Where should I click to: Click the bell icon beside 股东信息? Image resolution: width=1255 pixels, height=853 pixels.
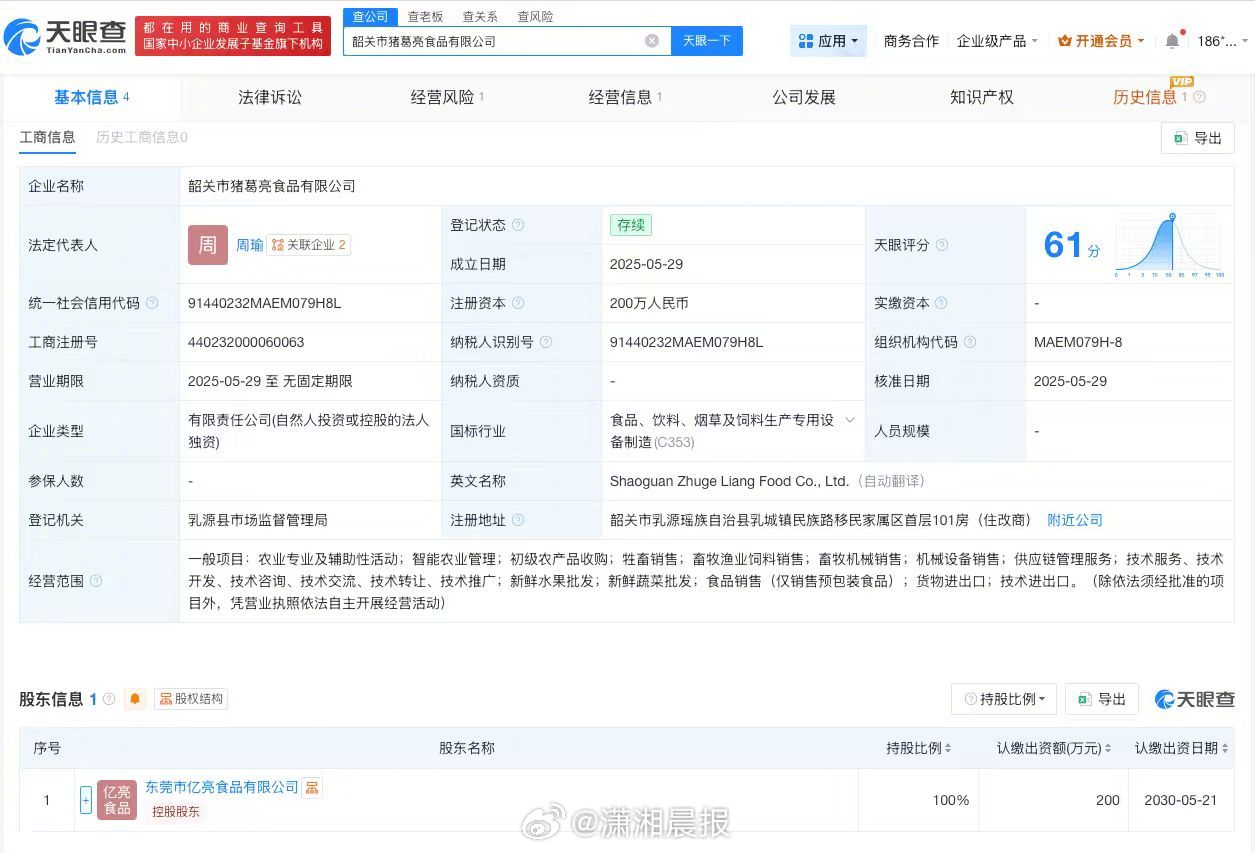(135, 699)
